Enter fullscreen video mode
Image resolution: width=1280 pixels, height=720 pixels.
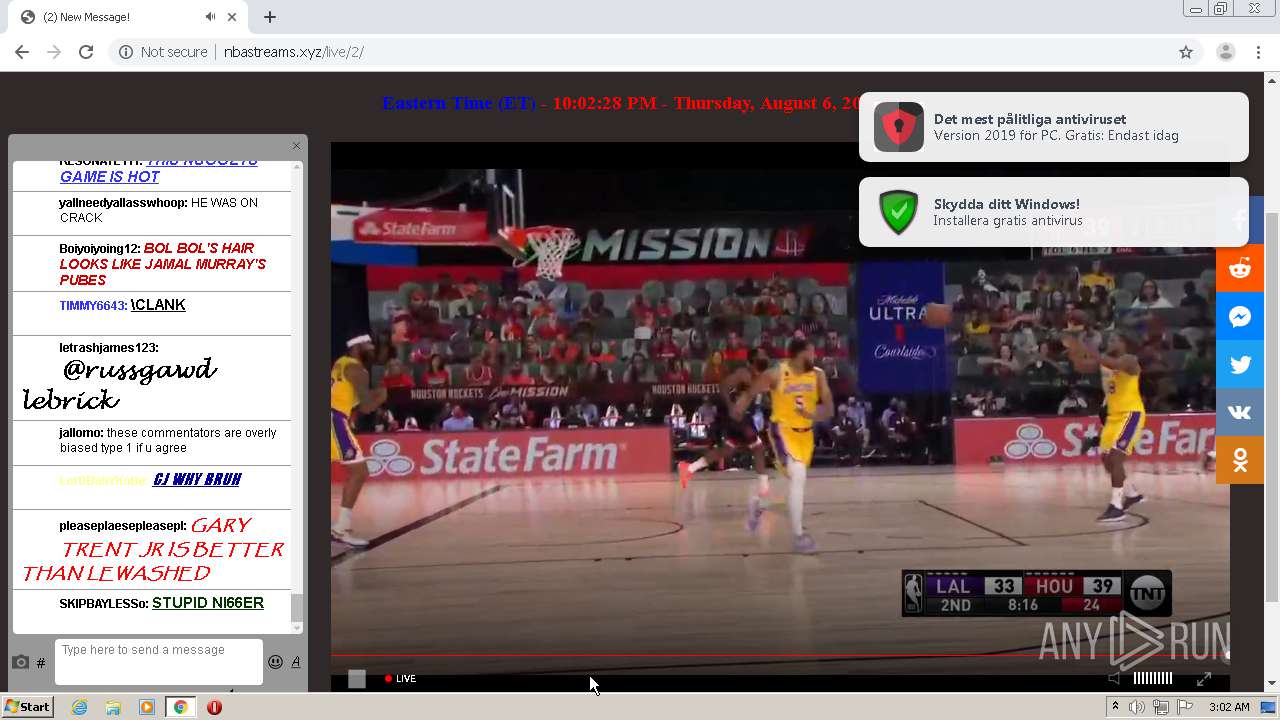1204,679
